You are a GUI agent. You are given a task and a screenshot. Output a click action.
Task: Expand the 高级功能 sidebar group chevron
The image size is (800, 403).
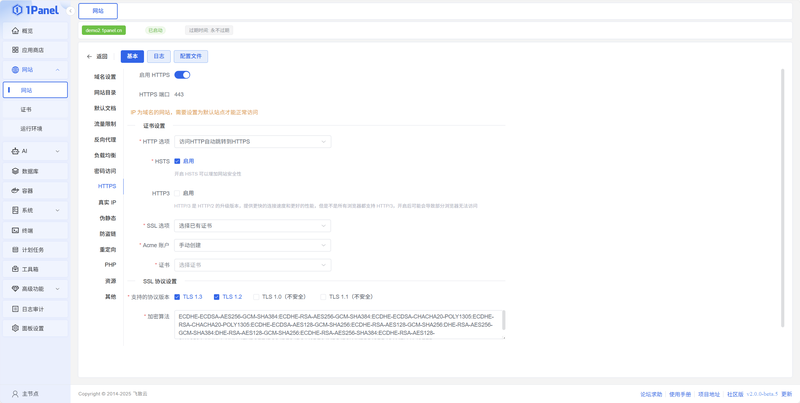[x=58, y=289]
